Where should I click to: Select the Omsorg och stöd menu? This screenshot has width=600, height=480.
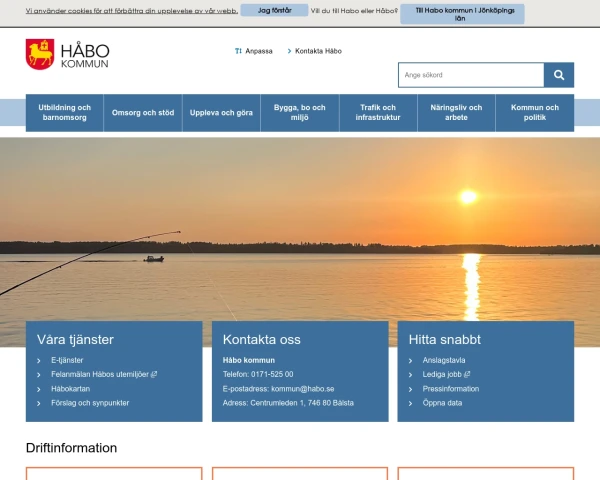tap(143, 113)
